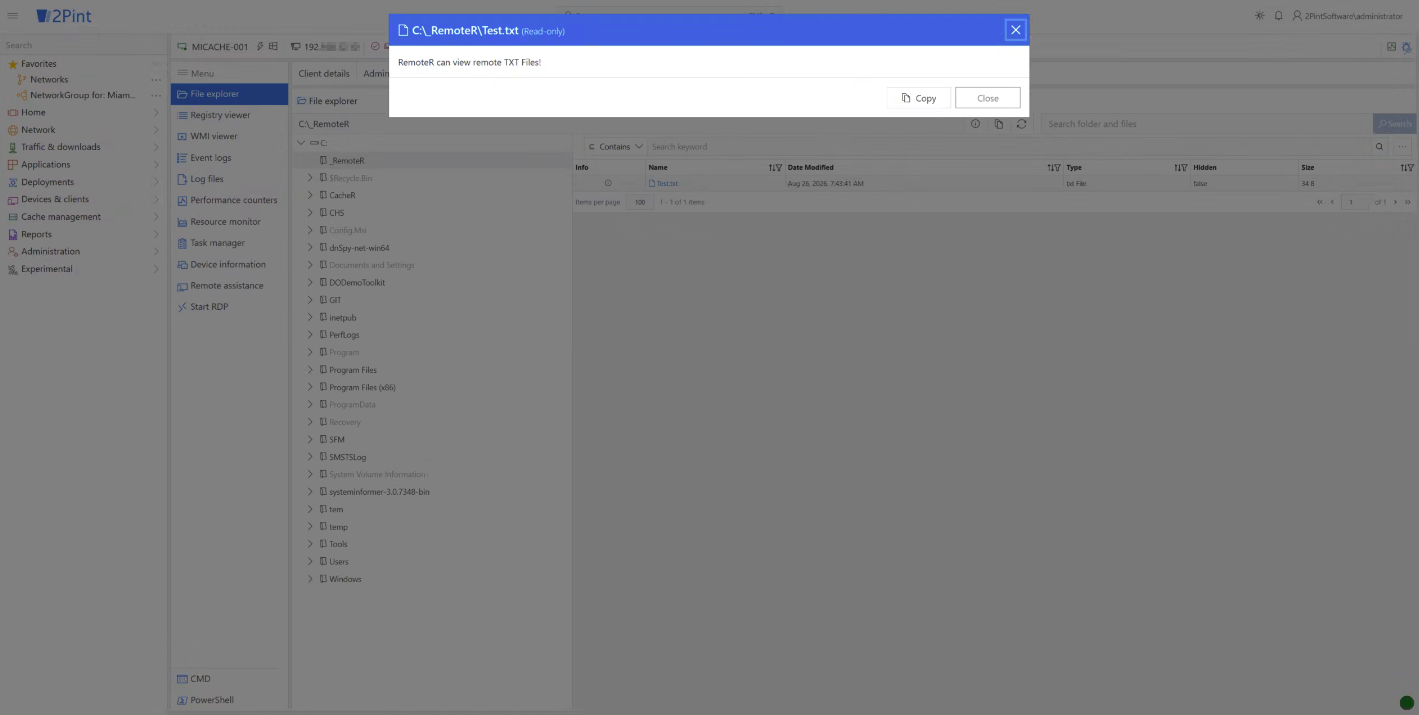Open Resource monitor tool
1419x715 pixels.
229,222
